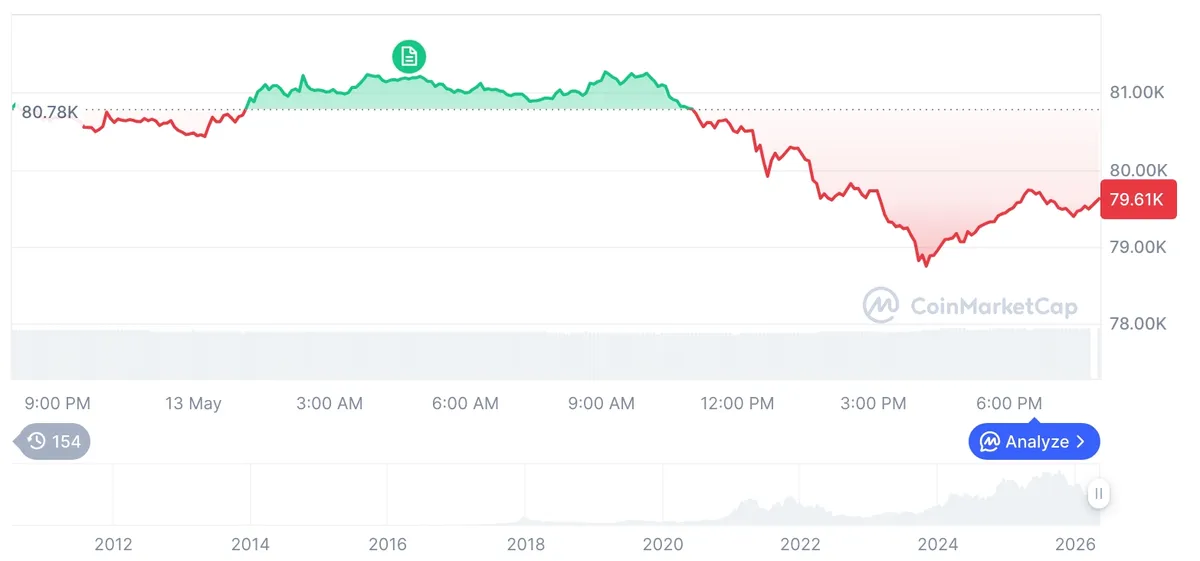The image size is (1200, 561).
Task: Click the 81.00K price axis label
Action: [1138, 92]
